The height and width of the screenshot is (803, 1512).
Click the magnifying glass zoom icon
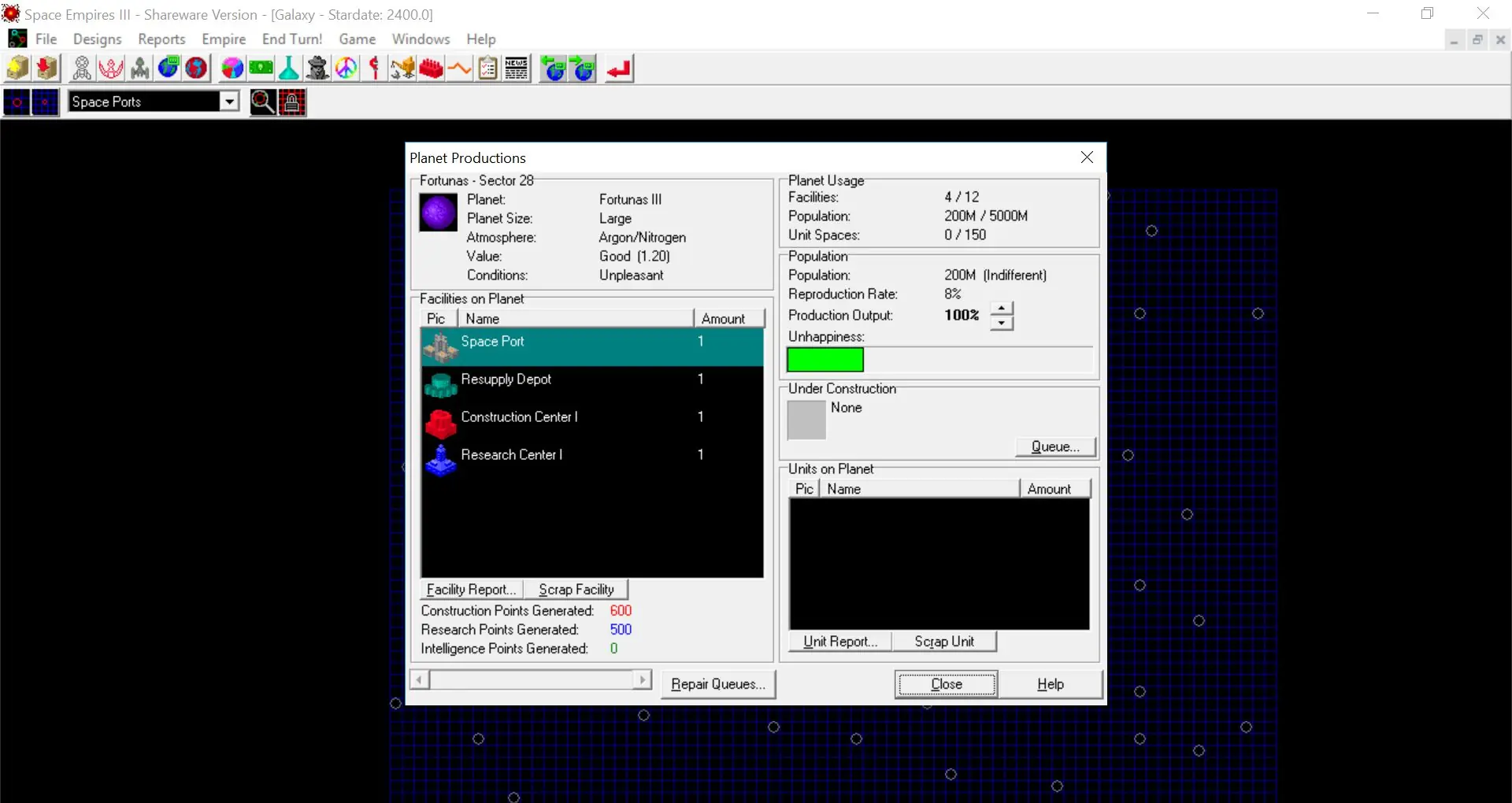pos(263,102)
